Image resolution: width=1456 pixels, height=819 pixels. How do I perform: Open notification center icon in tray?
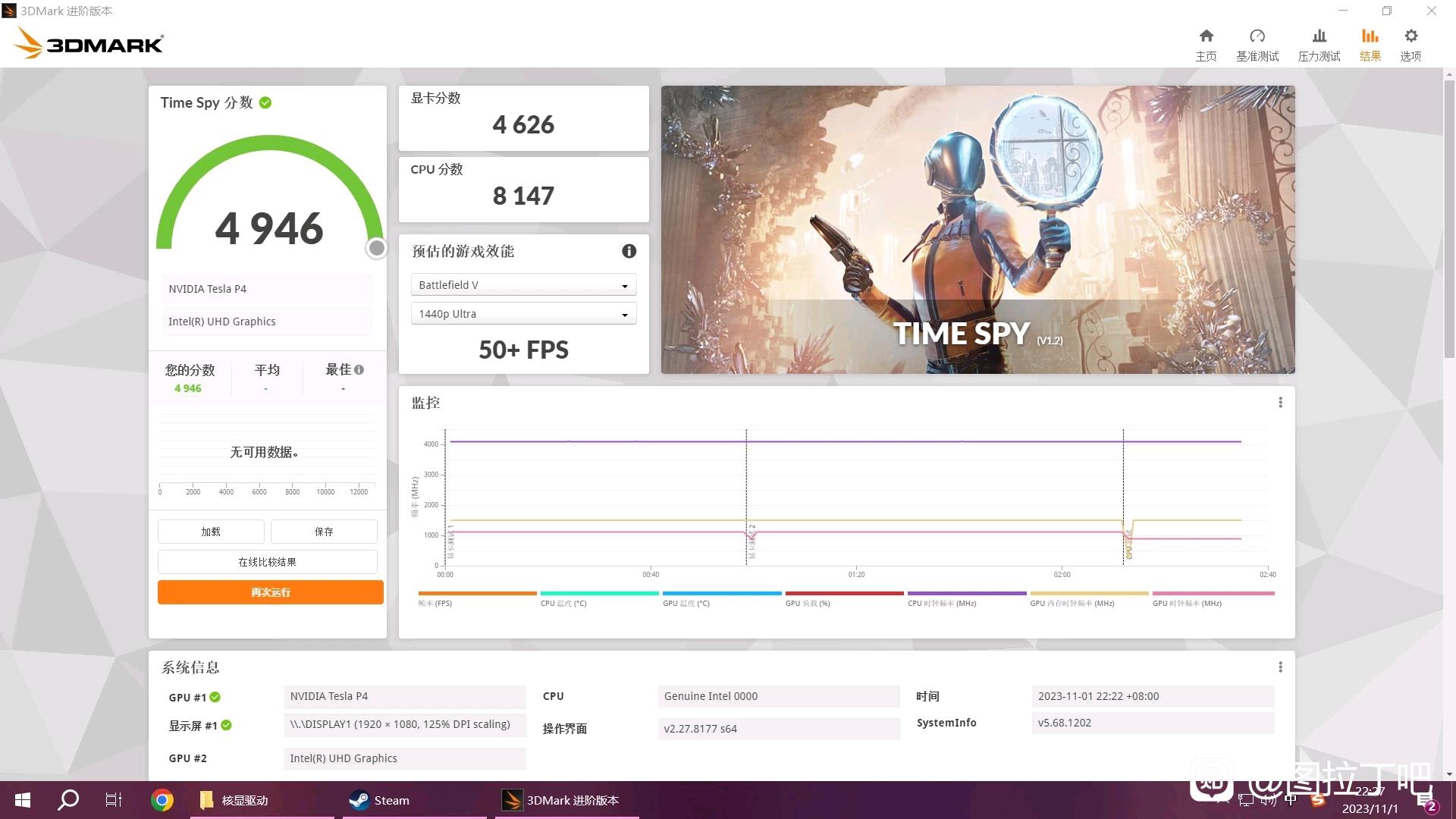[1426, 802]
